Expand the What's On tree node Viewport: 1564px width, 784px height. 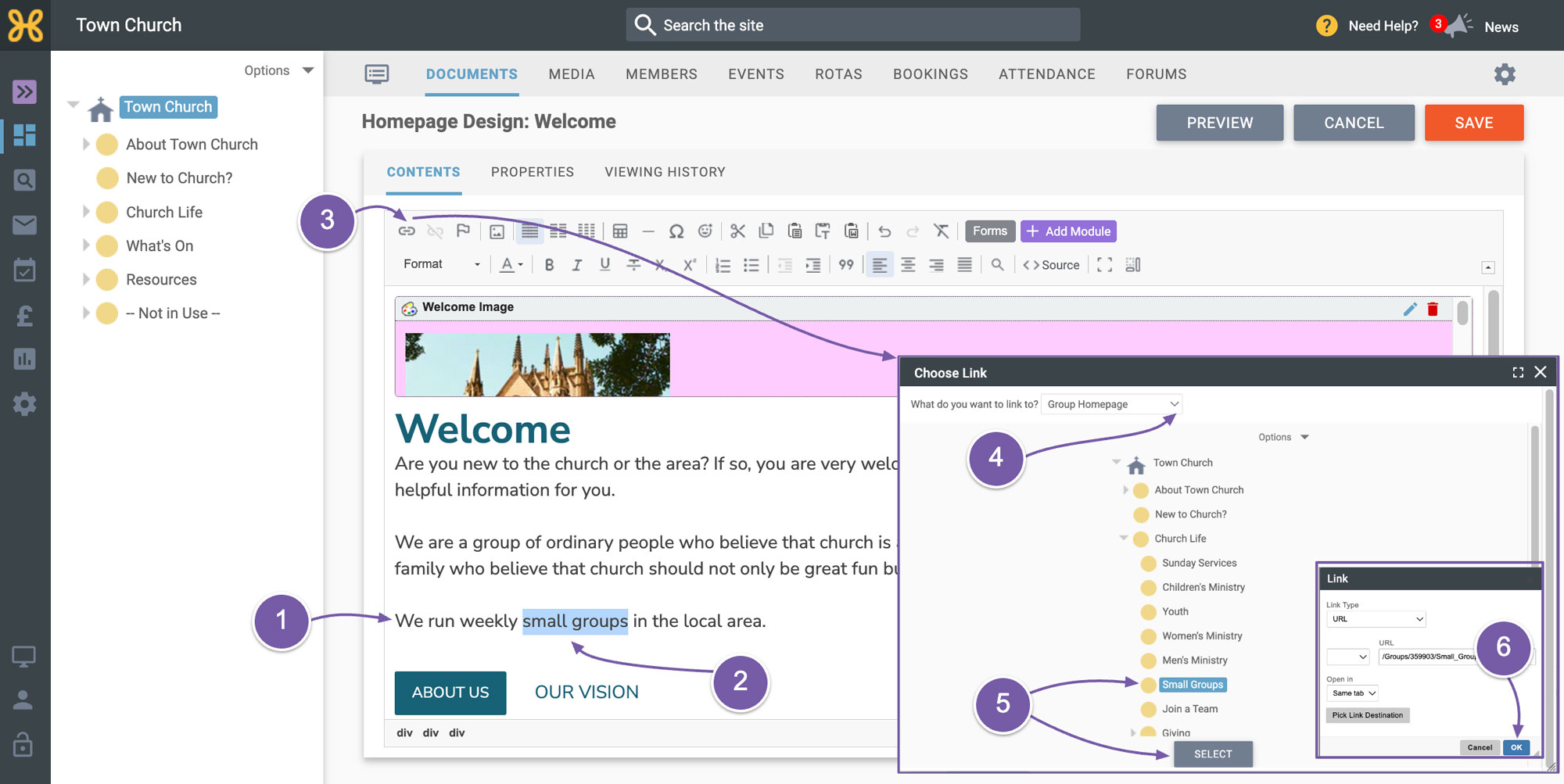[x=86, y=245]
